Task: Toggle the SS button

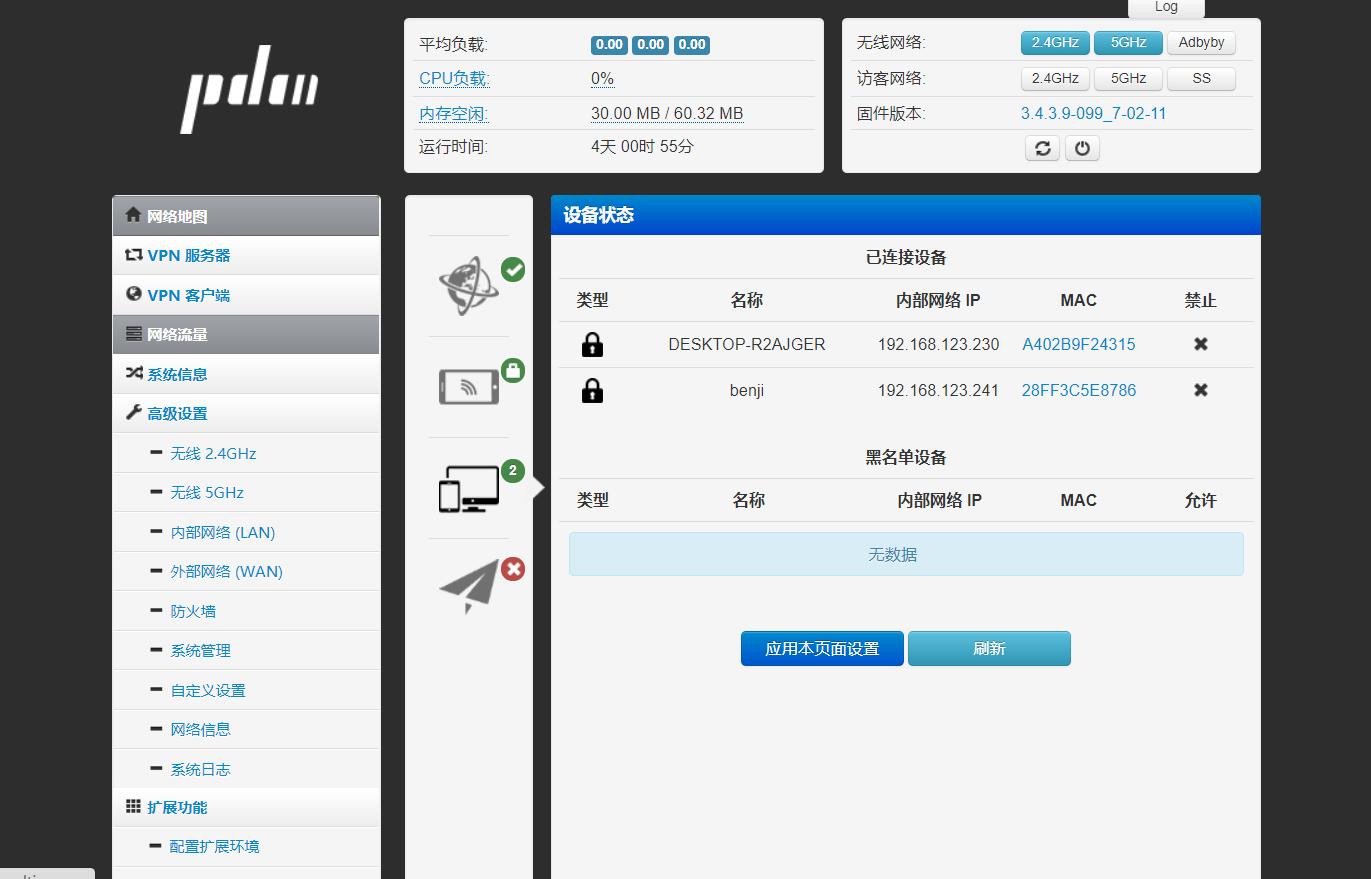Action: point(1201,78)
